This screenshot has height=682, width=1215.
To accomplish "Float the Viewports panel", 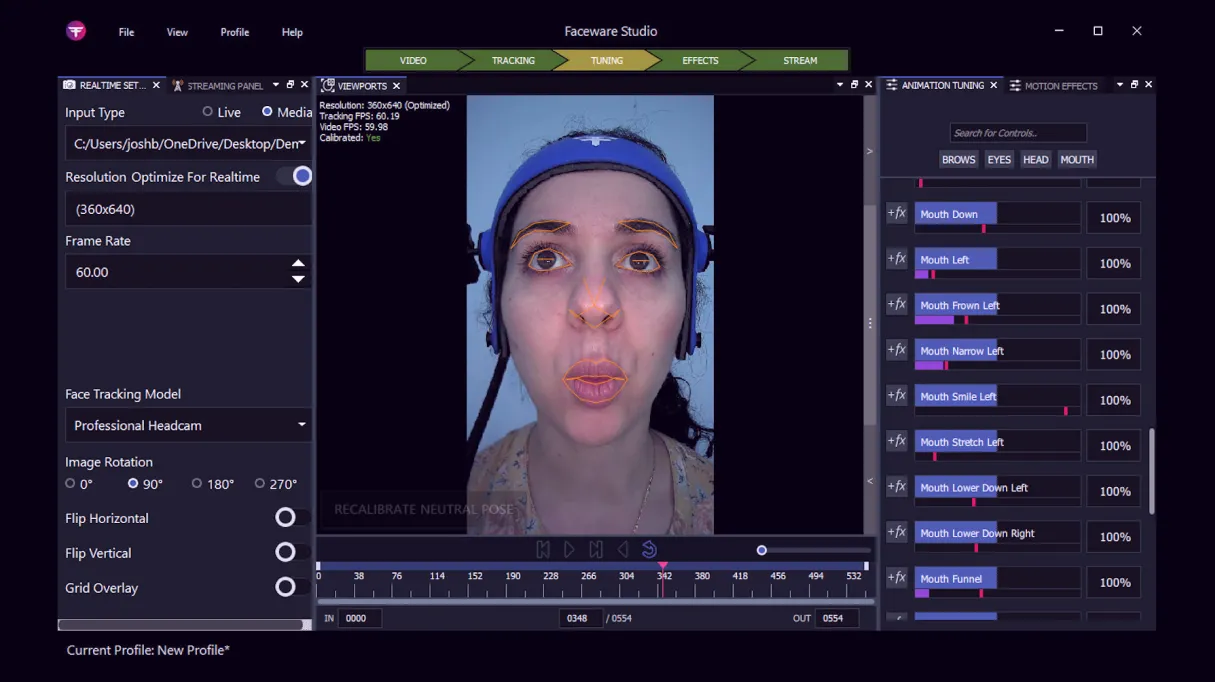I will 854,85.
